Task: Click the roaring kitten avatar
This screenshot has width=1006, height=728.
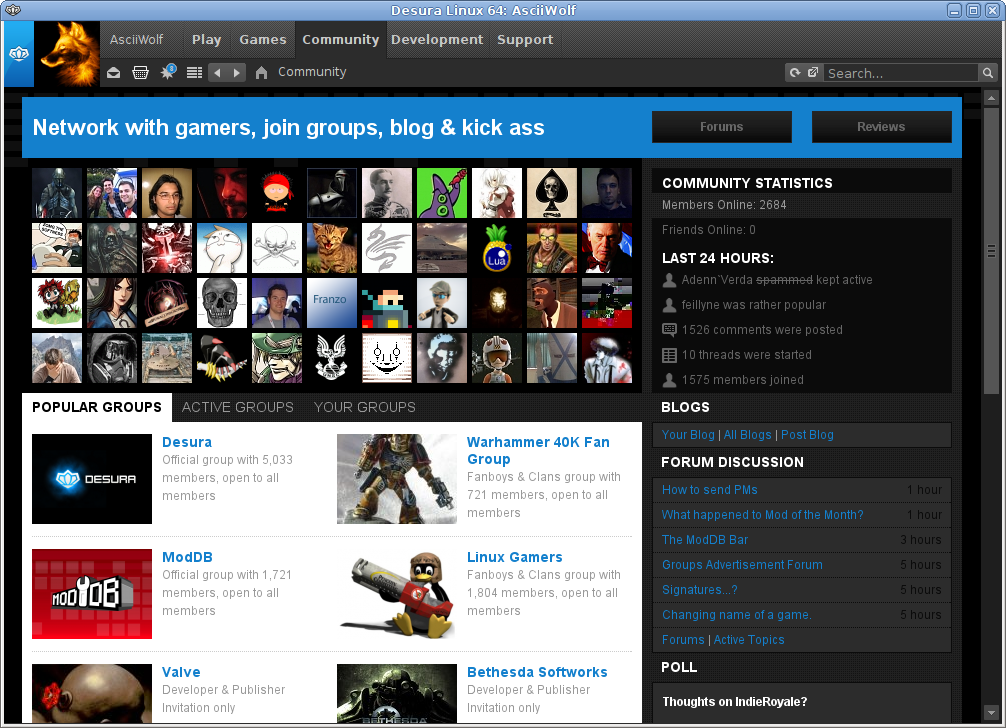Action: click(332, 248)
